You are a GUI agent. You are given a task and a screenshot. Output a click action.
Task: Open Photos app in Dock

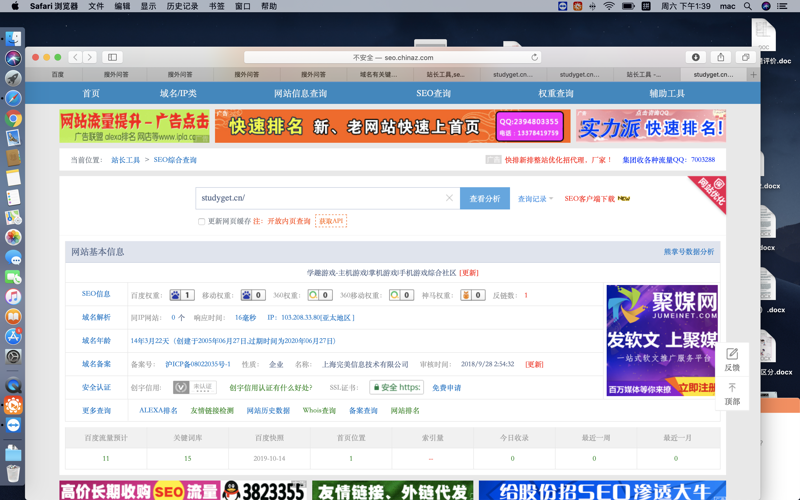click(13, 237)
